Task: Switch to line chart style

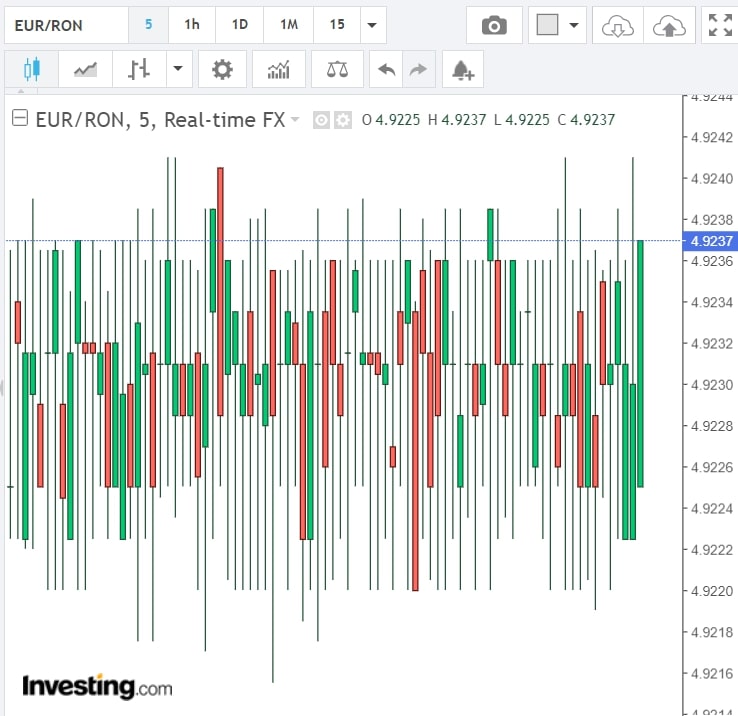Action: coord(85,70)
